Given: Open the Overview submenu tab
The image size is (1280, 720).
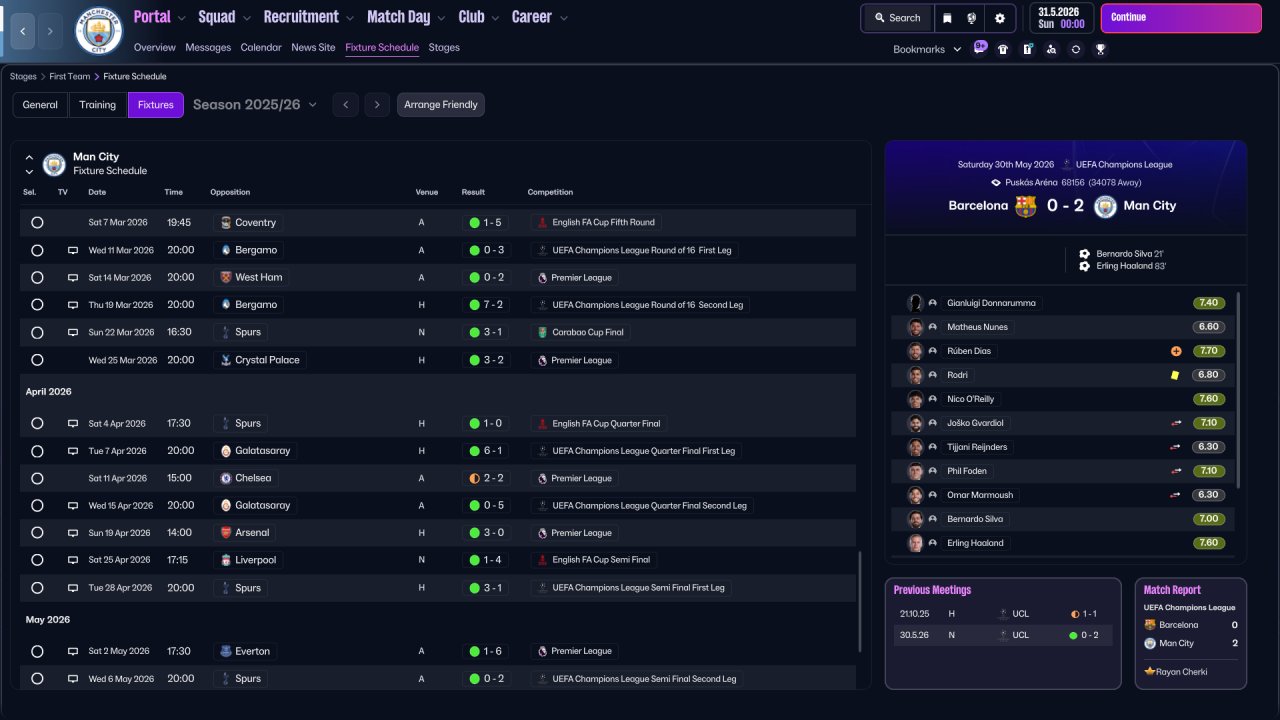Looking at the screenshot, I should 155,47.
